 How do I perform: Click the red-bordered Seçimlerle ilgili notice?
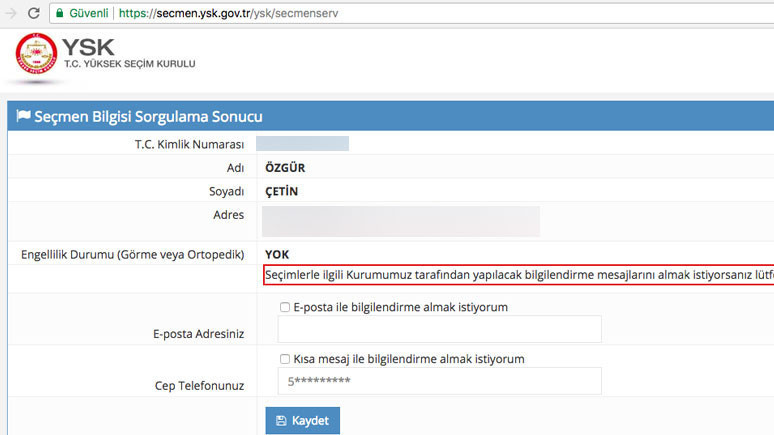coord(519,275)
